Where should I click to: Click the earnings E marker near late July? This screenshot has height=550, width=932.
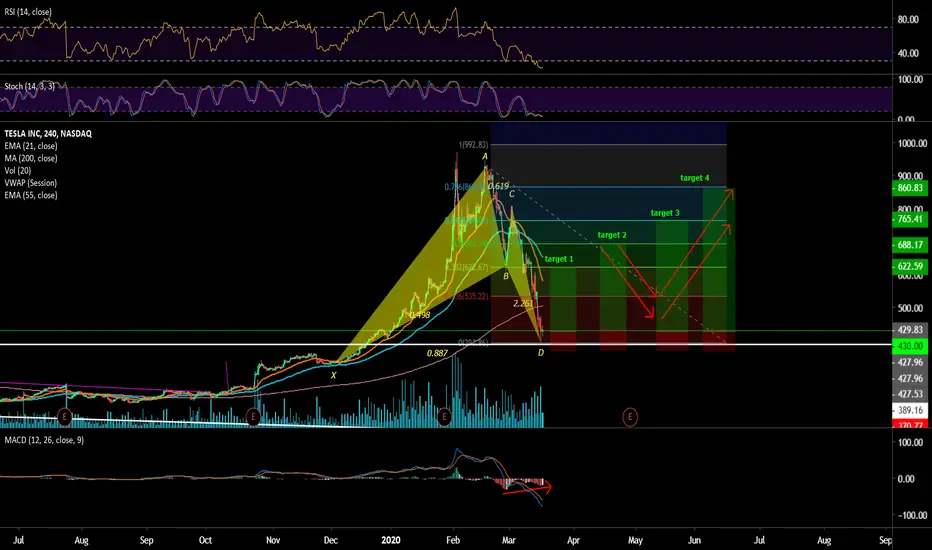(64, 417)
